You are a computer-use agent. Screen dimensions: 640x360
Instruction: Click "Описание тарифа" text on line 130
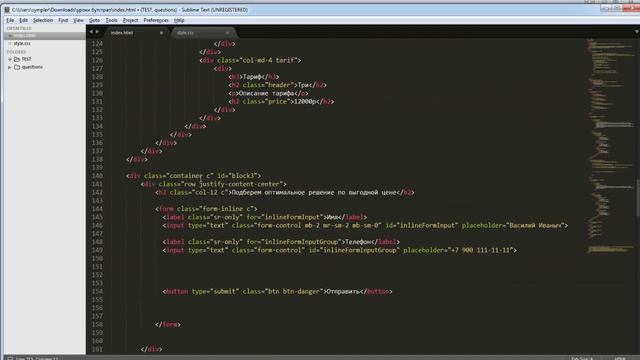(266, 93)
